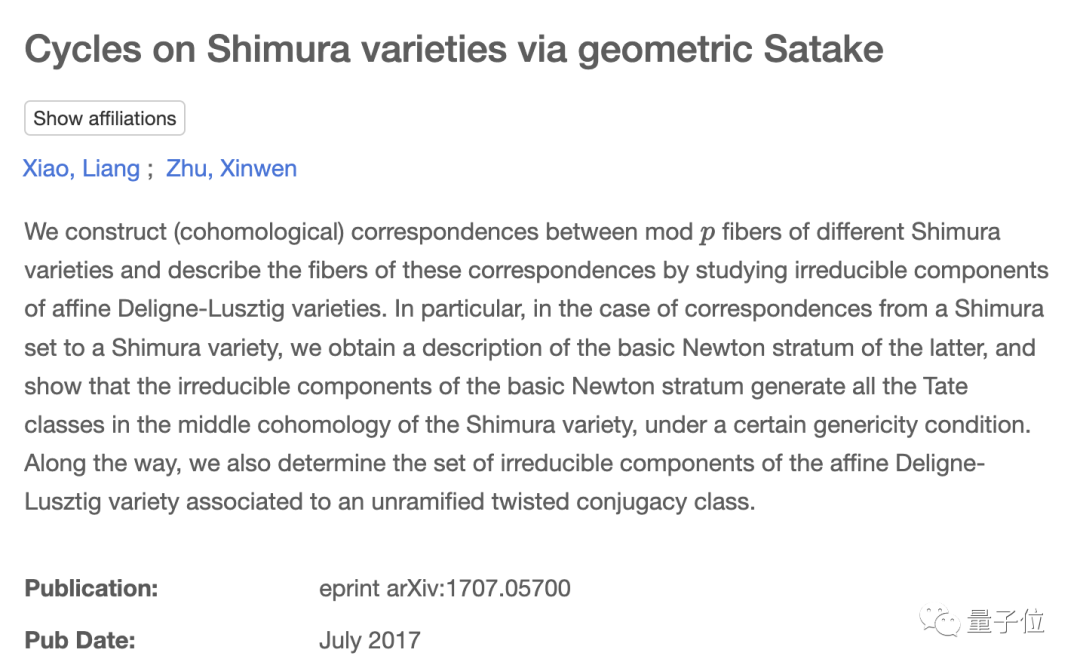Click the WeChat logo watermark icon

pos(942,621)
